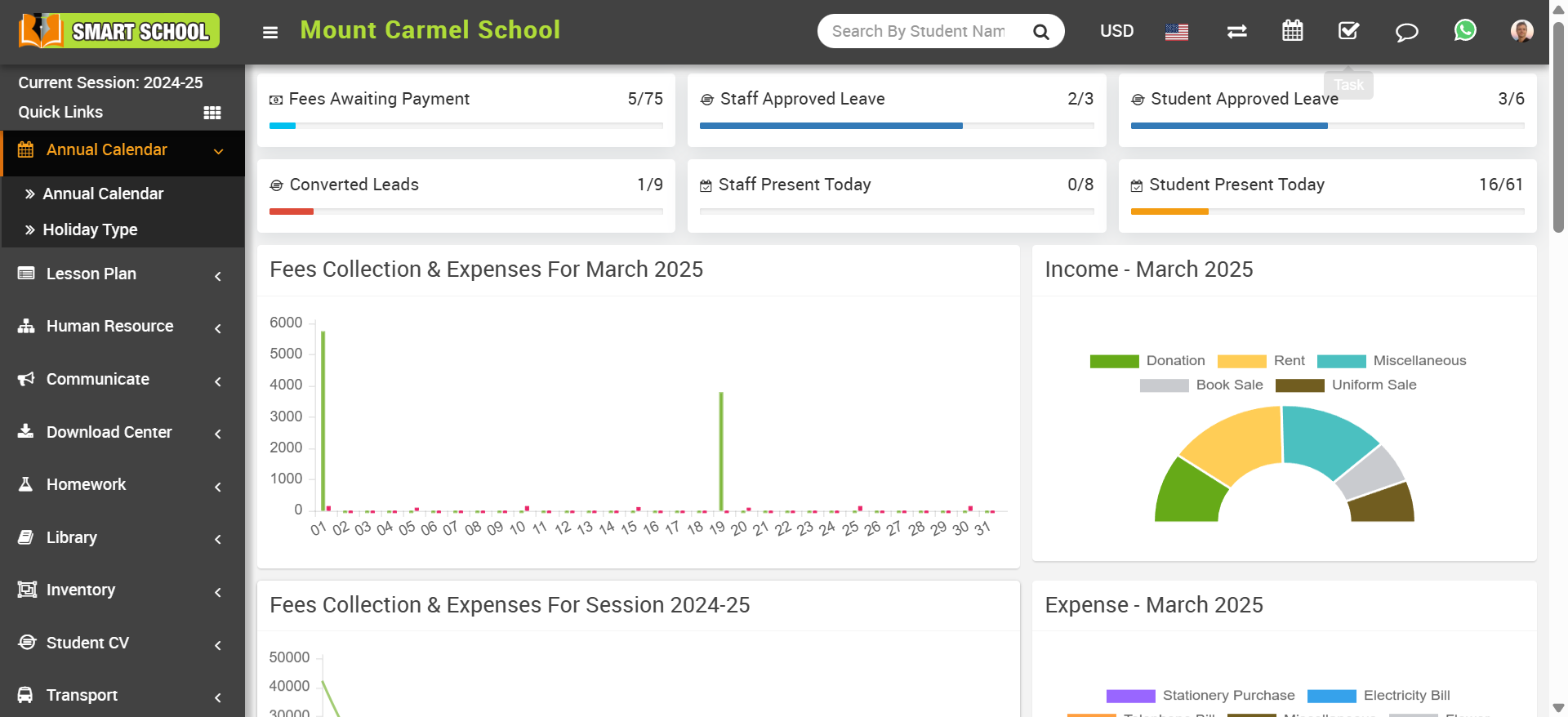This screenshot has width=1568, height=717.
Task: Click the Download Center icon
Action: point(26,431)
